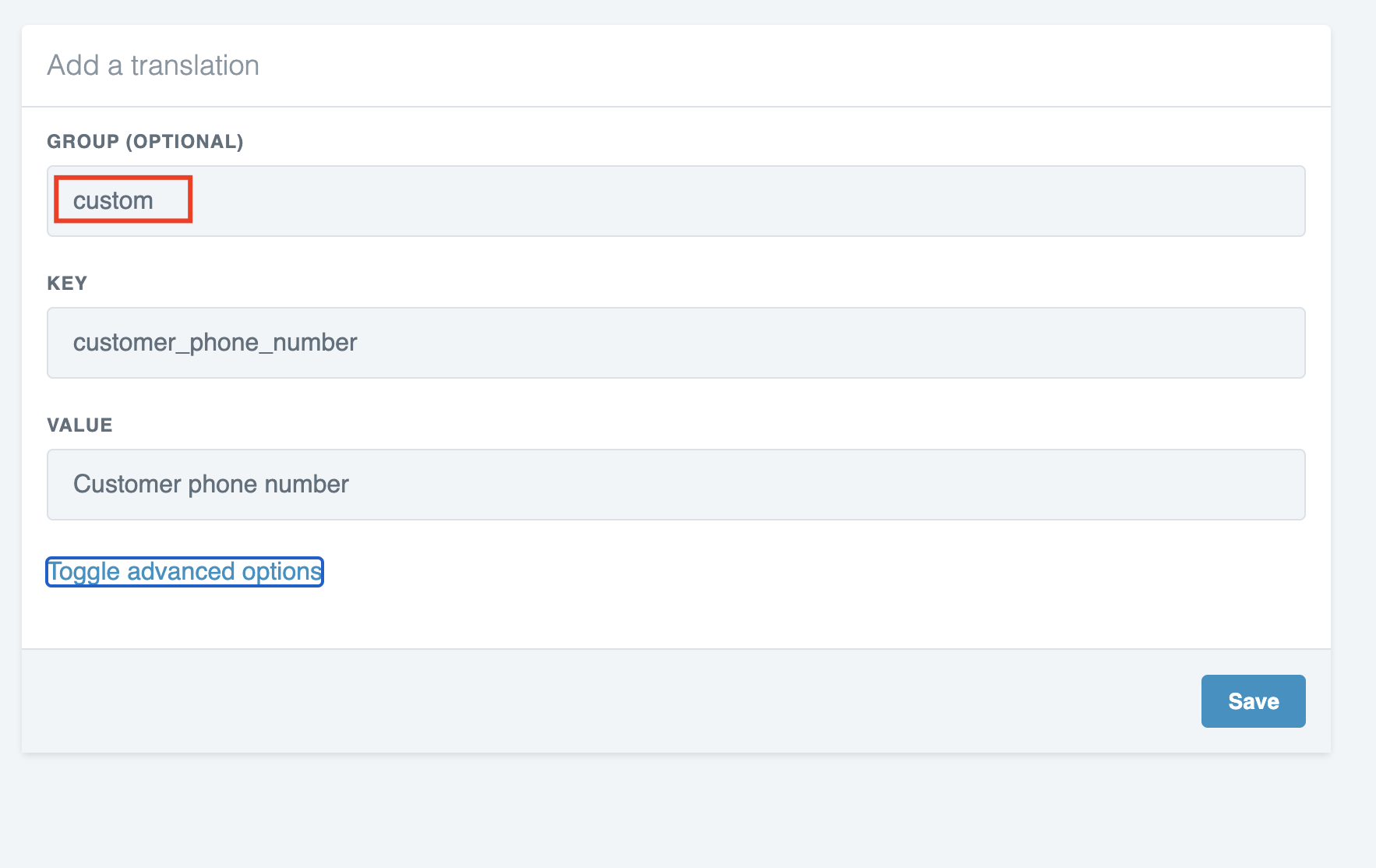This screenshot has width=1376, height=868.
Task: Click the 'Customer phone number' text in Value field
Action: 211,485
